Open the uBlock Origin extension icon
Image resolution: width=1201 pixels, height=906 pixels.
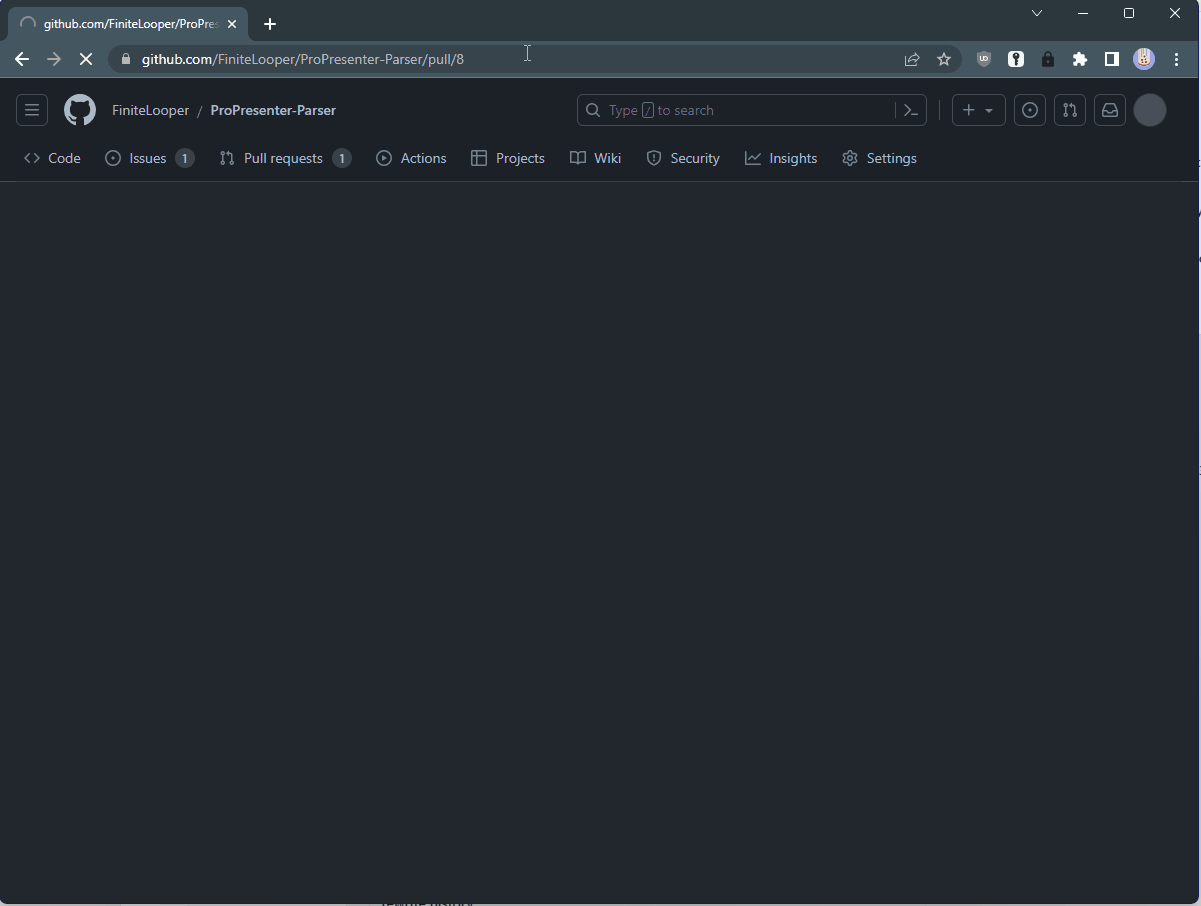click(984, 59)
